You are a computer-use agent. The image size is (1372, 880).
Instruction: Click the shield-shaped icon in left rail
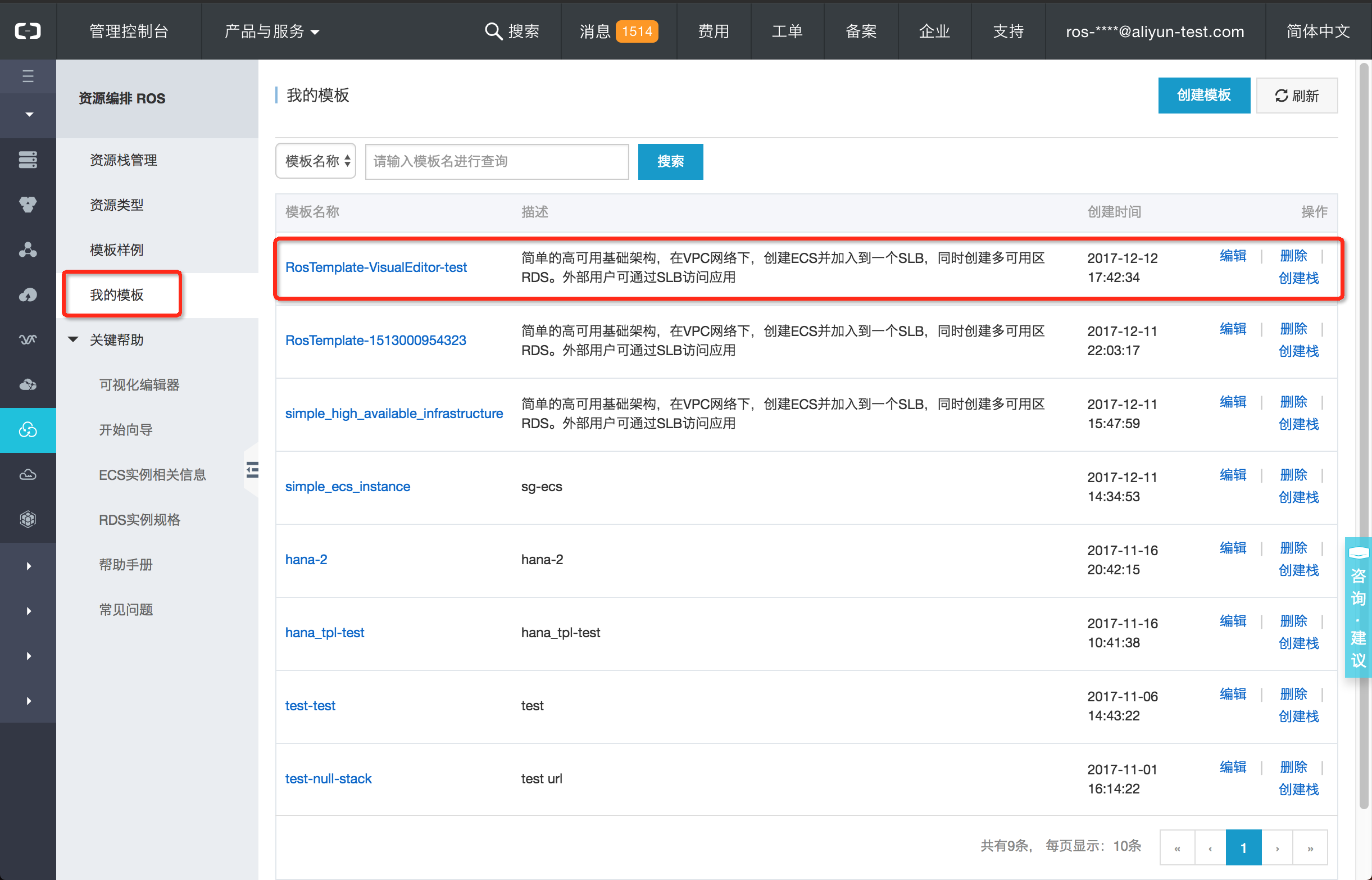click(28, 204)
